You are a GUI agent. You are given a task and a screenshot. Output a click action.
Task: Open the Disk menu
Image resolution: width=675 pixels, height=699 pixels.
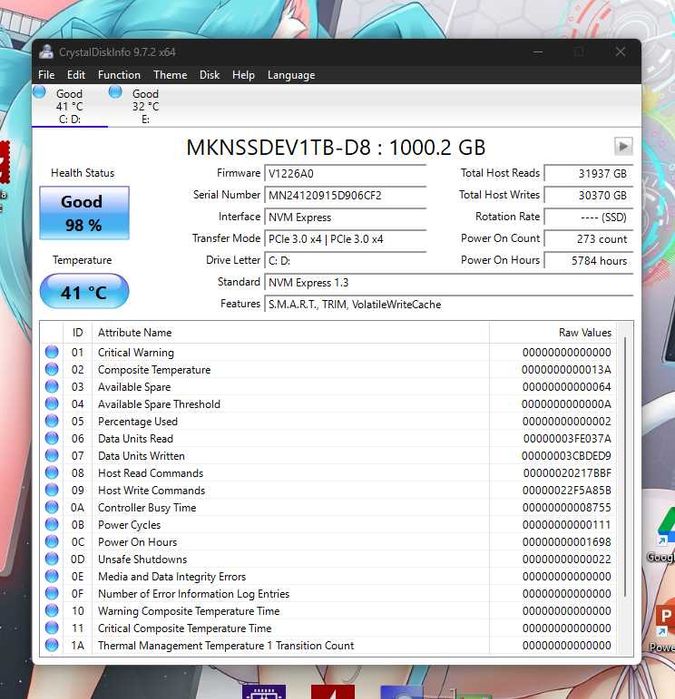coord(210,75)
